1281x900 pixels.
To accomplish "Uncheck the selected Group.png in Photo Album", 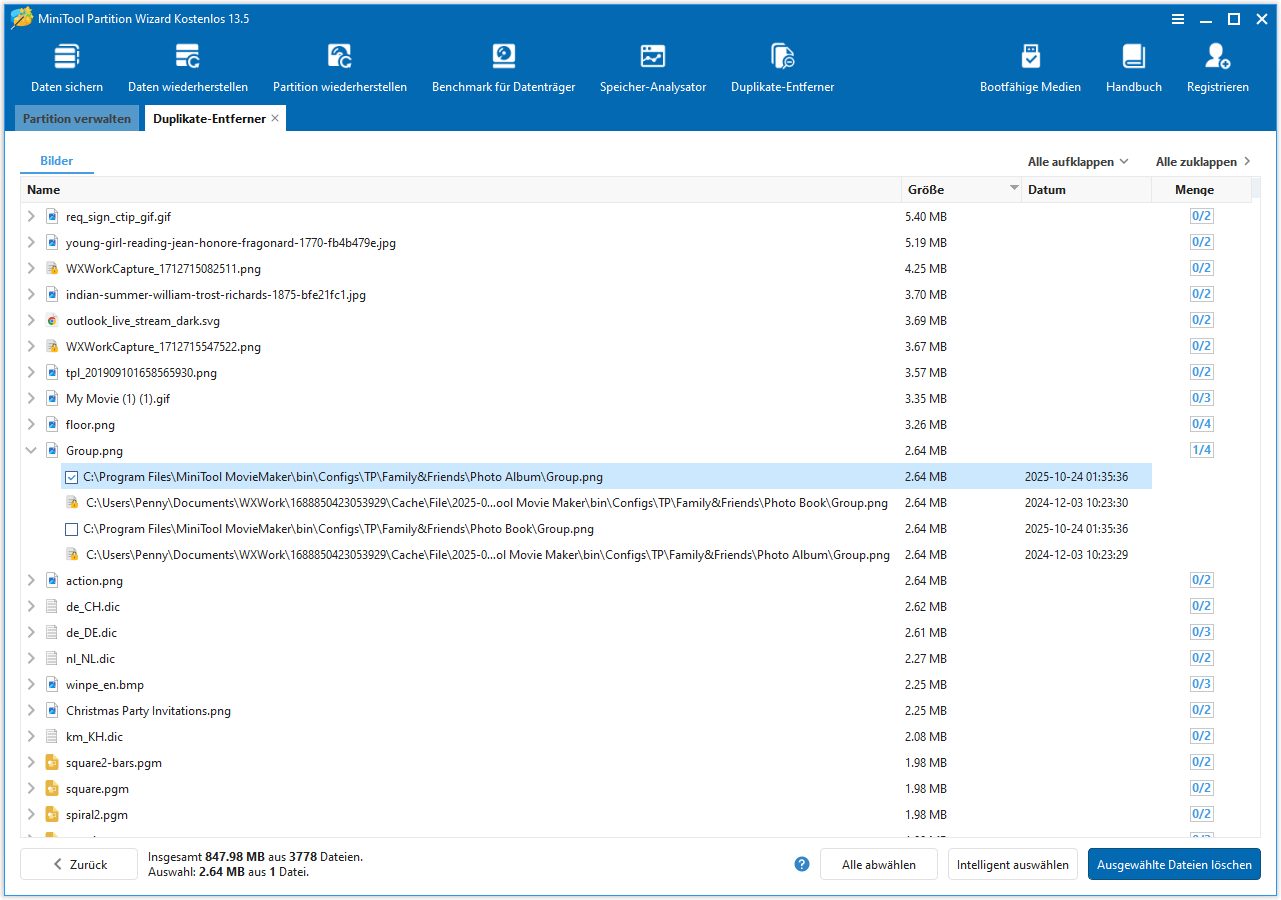I will pos(70,477).
